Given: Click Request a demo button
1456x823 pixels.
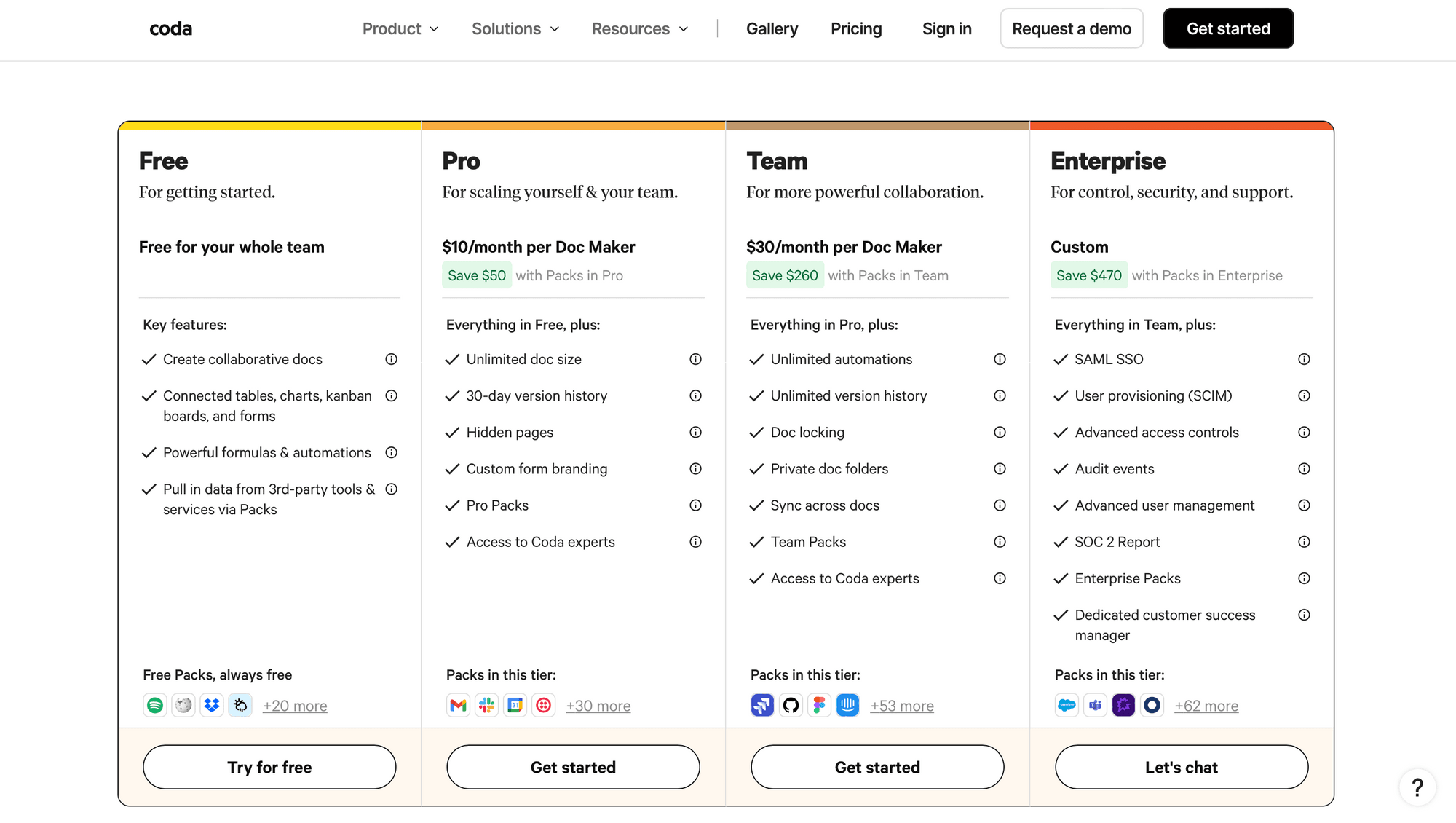Looking at the screenshot, I should [1072, 28].
